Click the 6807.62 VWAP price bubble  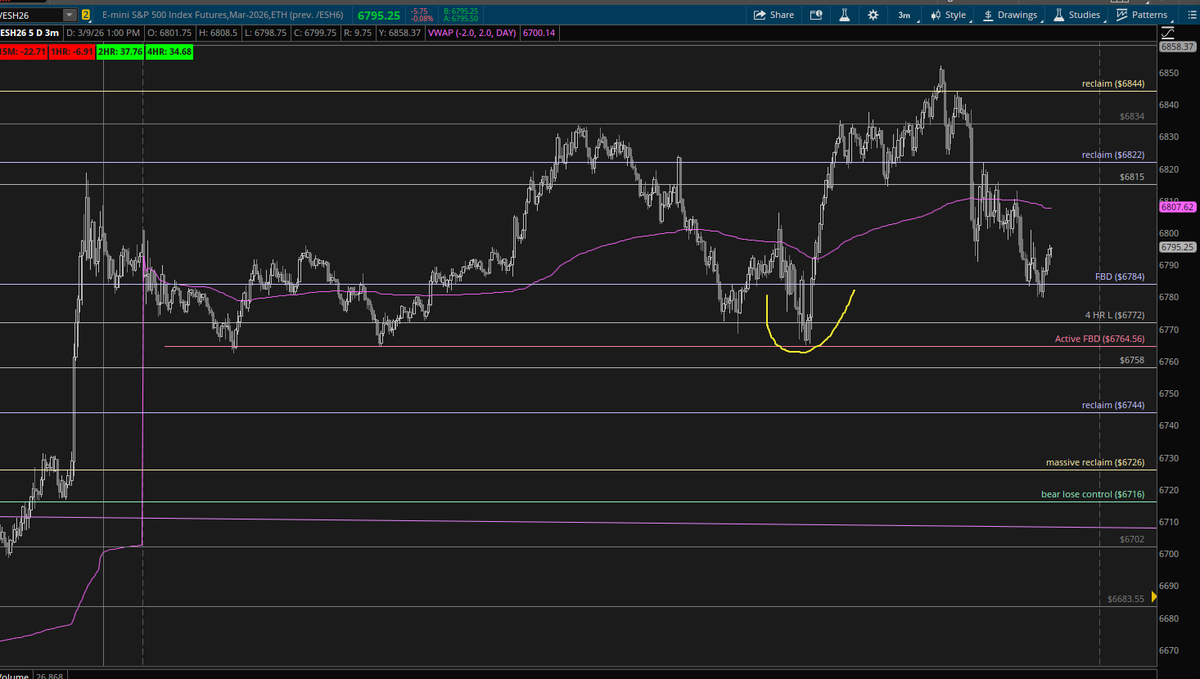click(x=1178, y=208)
